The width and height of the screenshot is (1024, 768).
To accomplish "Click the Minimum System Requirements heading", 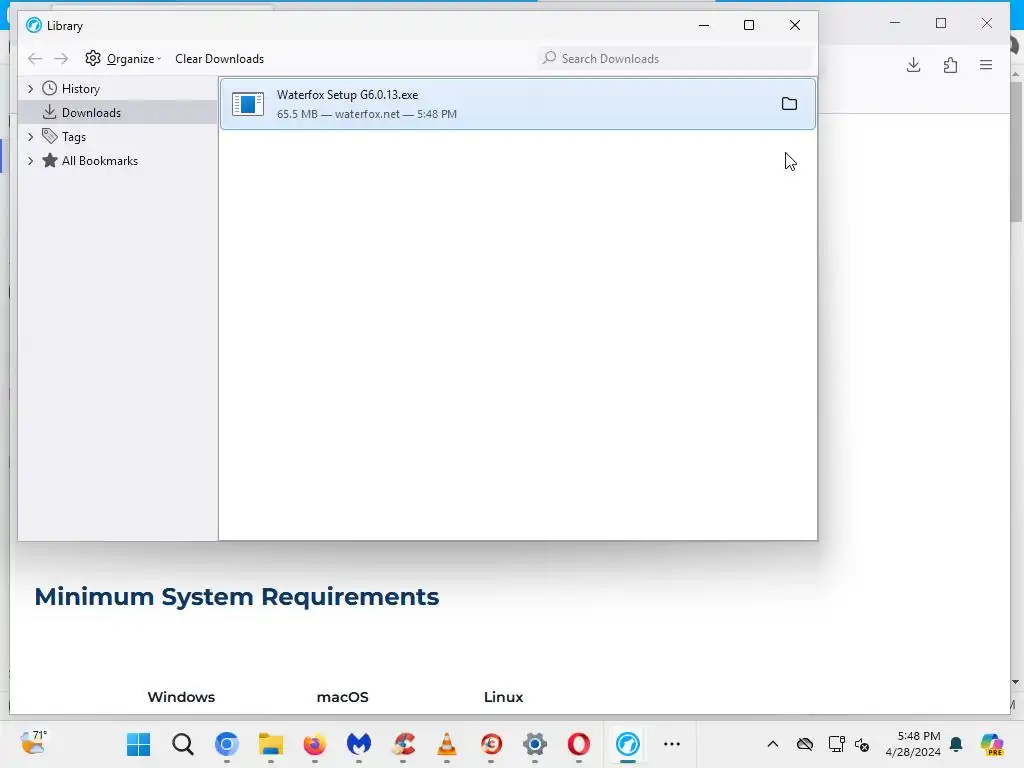I will click(236, 597).
